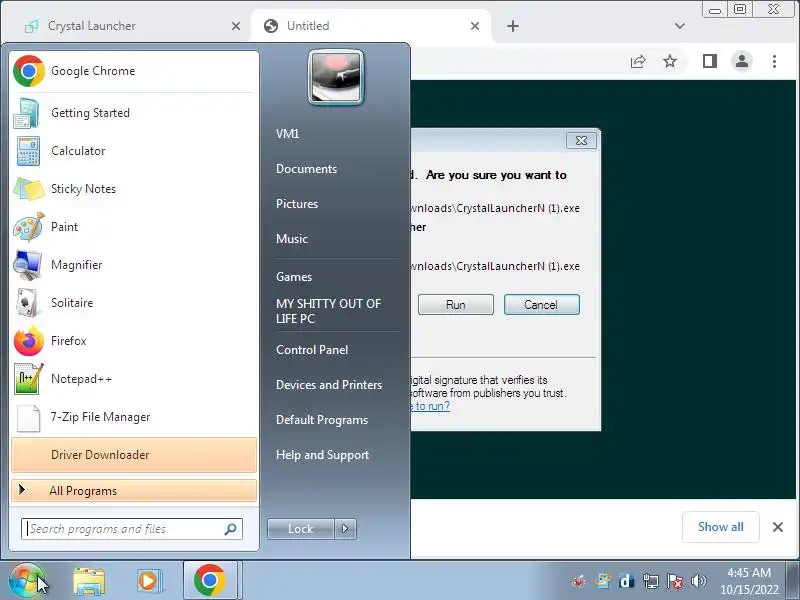Open Chrome tab search chevron
Image resolution: width=800 pixels, height=600 pixels.
click(x=680, y=26)
